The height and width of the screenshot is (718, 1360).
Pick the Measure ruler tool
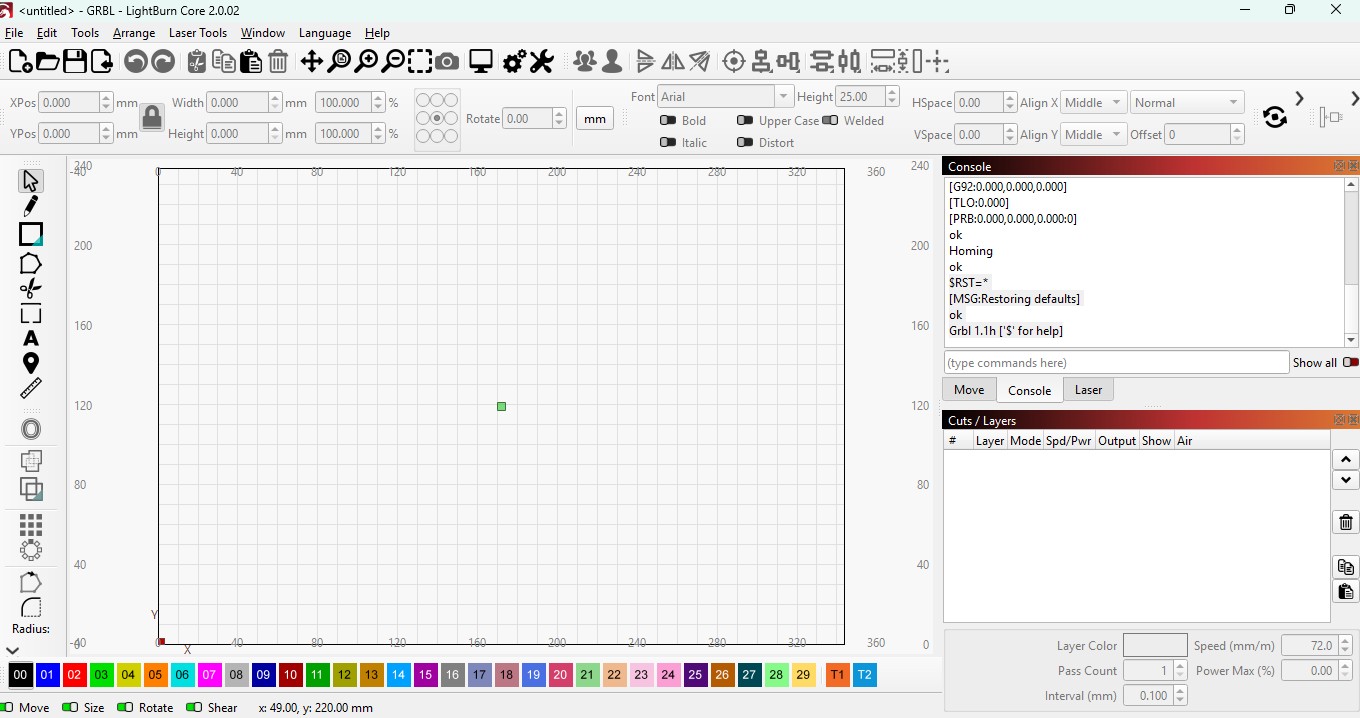(31, 388)
